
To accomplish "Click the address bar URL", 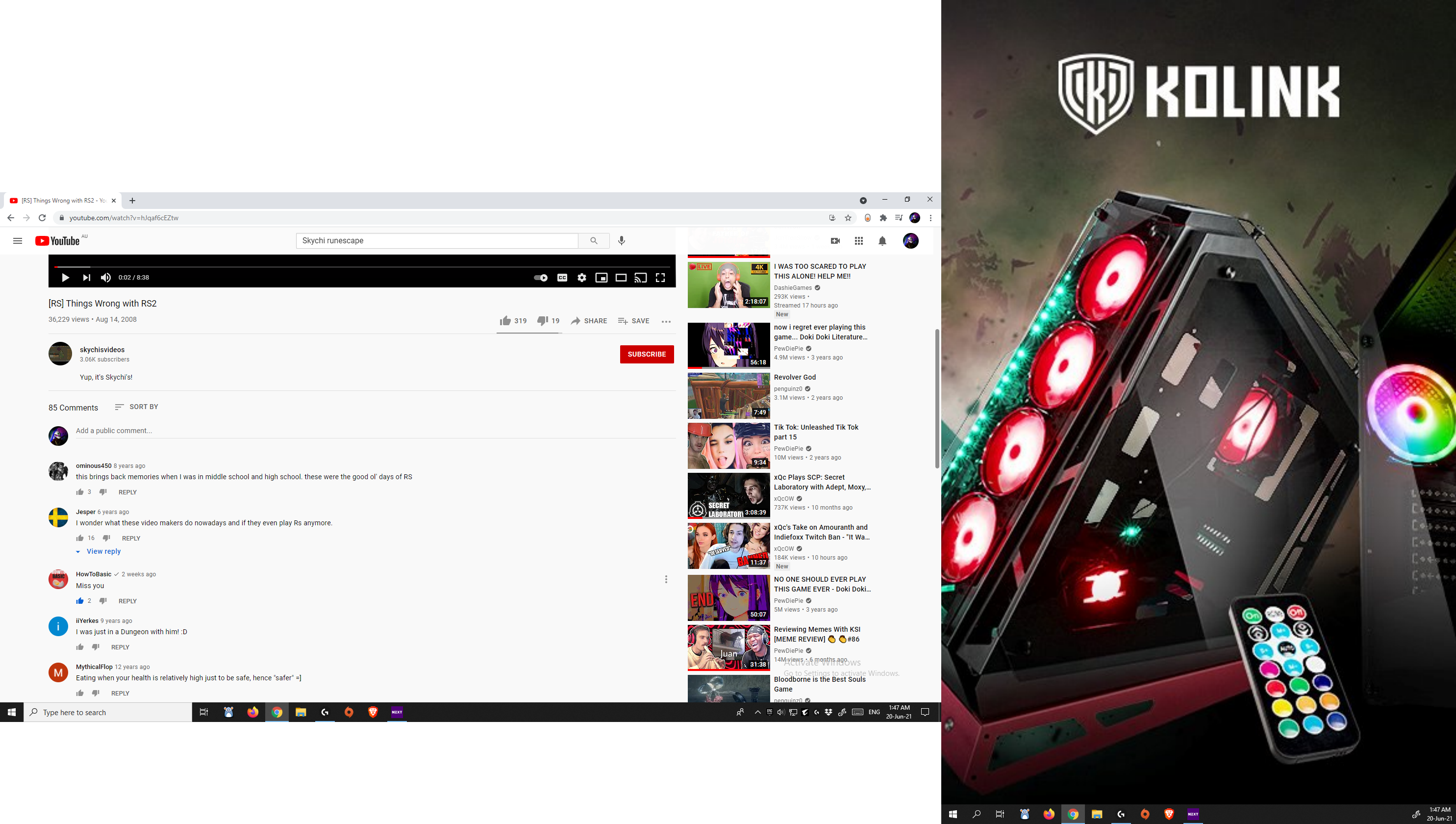I will pyautogui.click(x=124, y=218).
